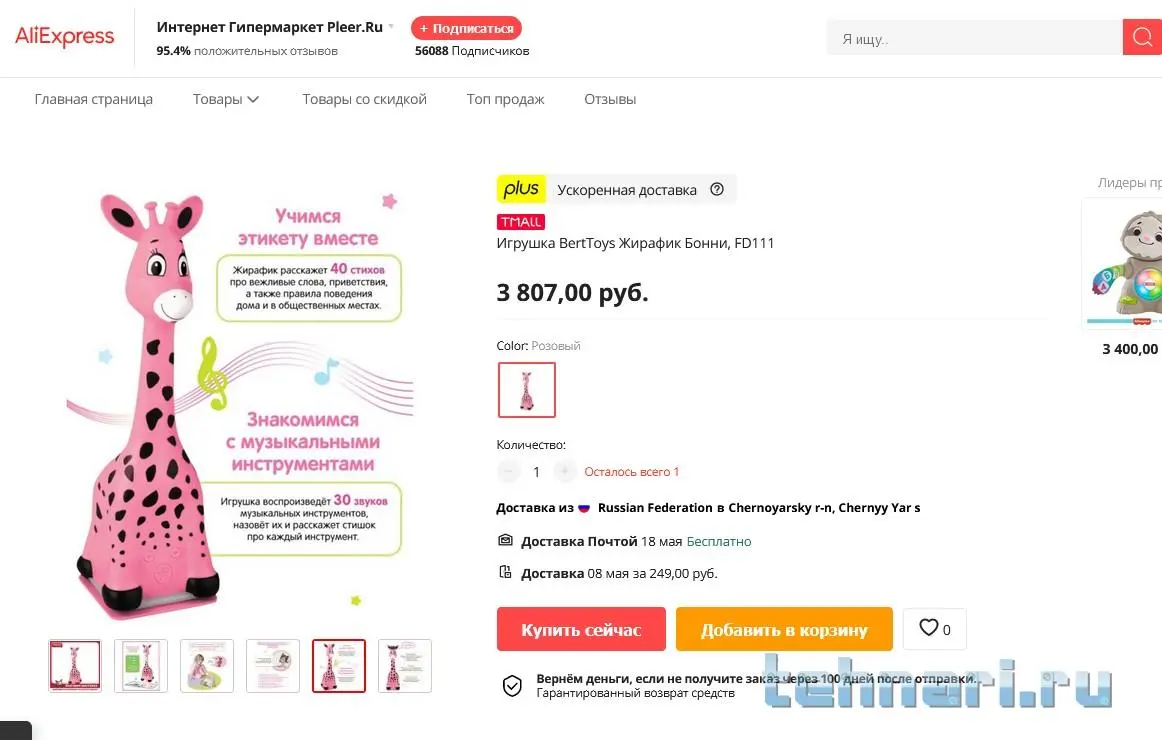Click the Я ищу search field
The width and height of the screenshot is (1162, 740).
coord(974,38)
